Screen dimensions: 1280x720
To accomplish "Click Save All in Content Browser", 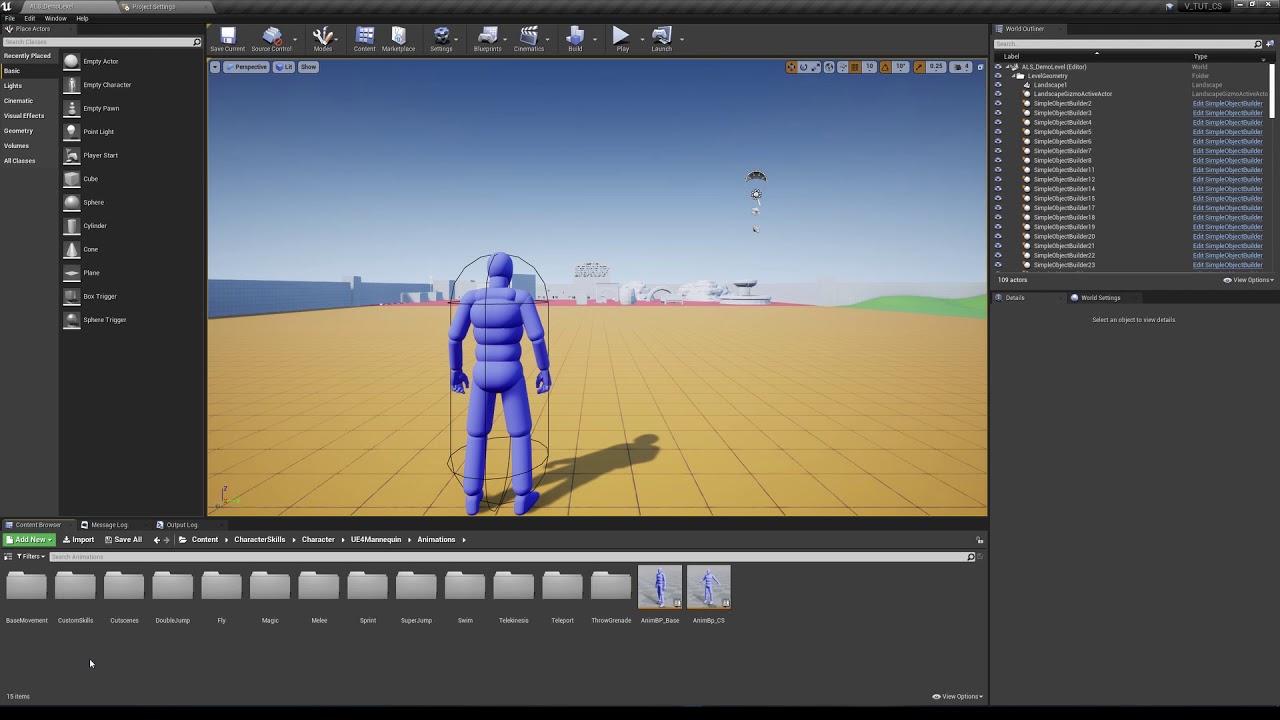I will [122, 540].
